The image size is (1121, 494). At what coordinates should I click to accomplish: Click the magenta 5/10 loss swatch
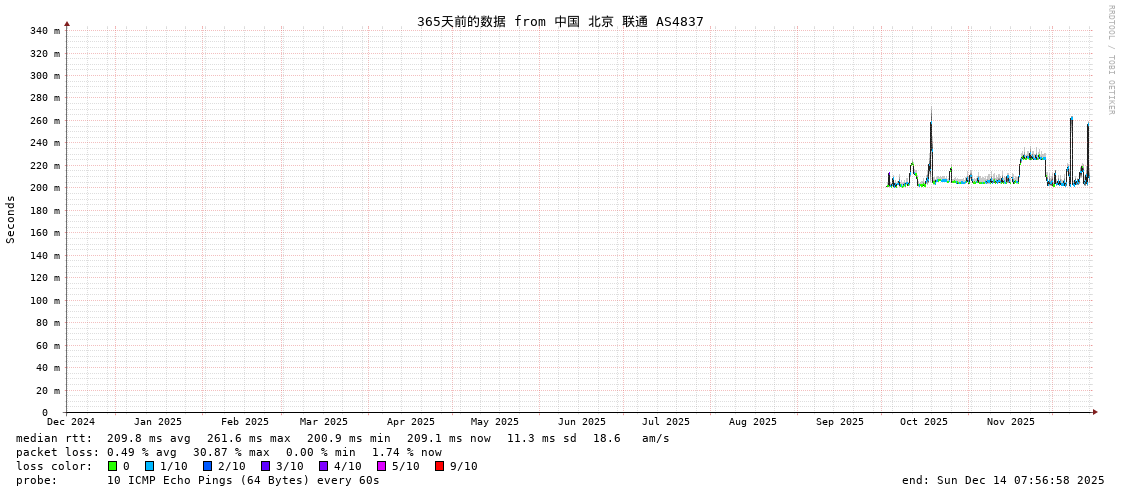tap(381, 466)
